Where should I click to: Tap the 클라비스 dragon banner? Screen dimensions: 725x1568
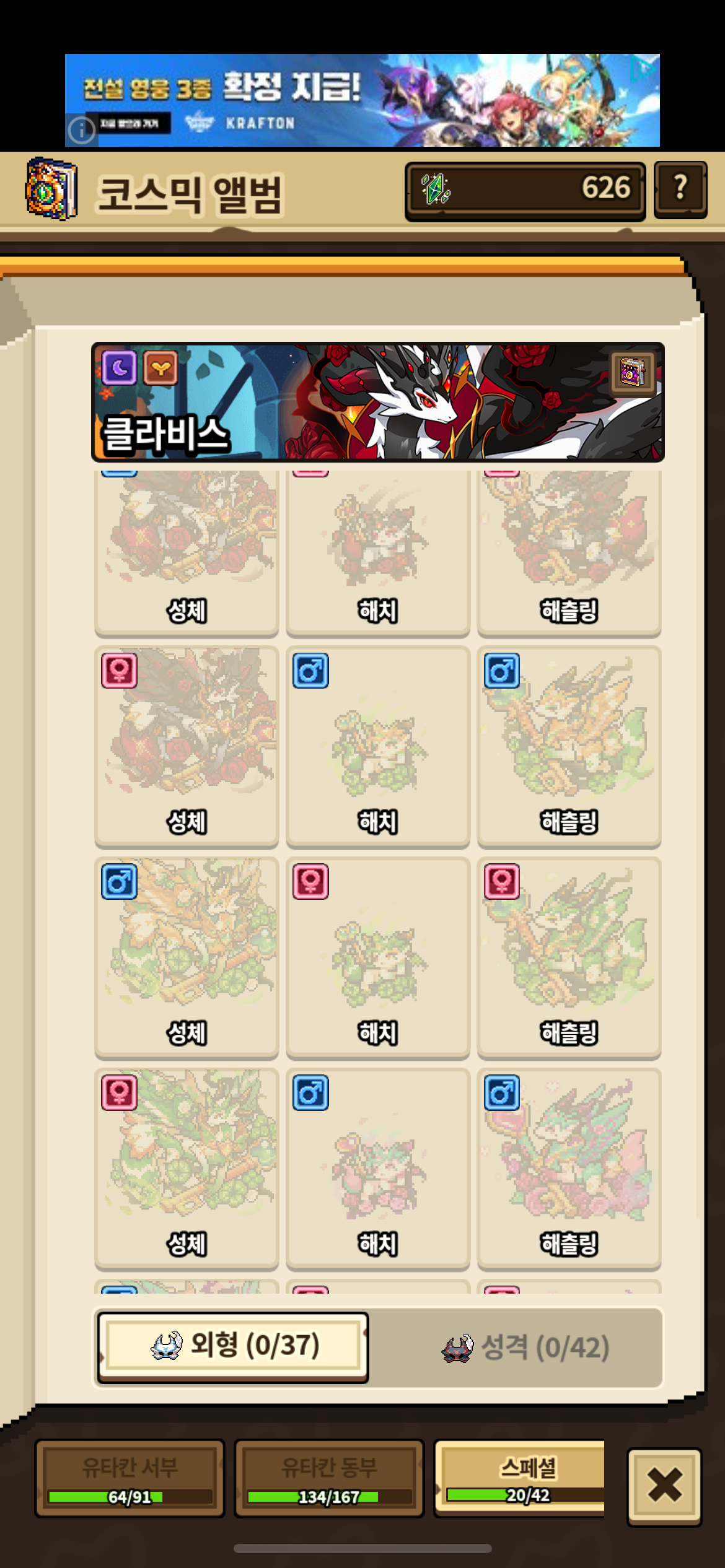378,402
